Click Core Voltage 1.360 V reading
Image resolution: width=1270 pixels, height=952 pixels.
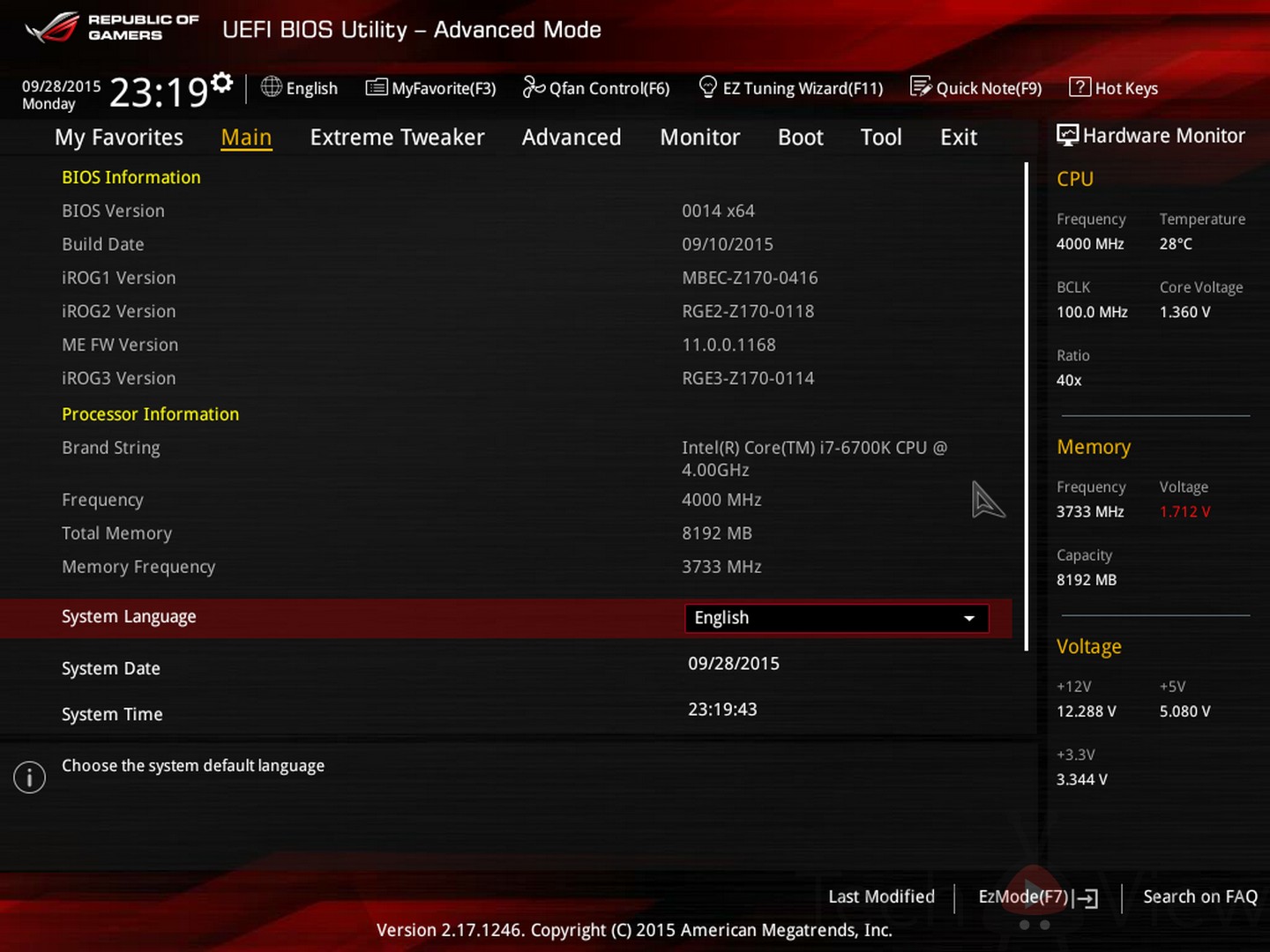[1185, 312]
